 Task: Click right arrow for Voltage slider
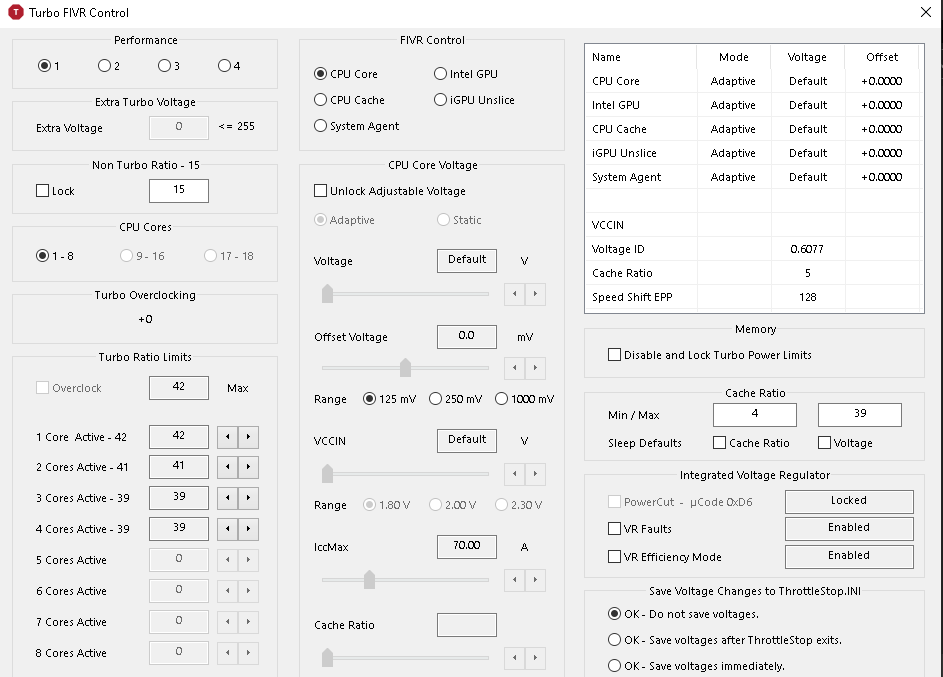pyautogui.click(x=537, y=294)
